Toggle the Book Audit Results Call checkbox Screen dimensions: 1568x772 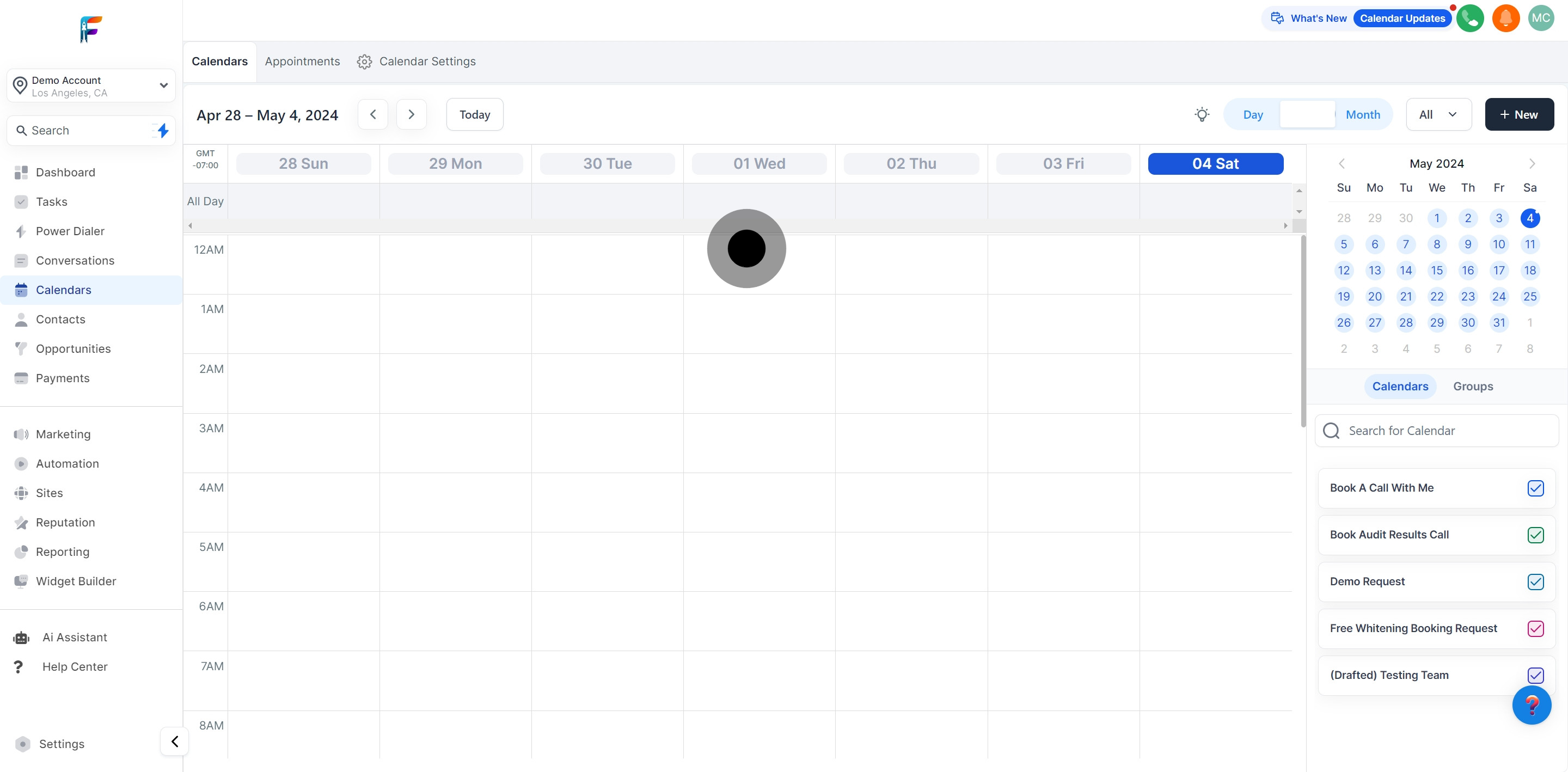[x=1535, y=535]
